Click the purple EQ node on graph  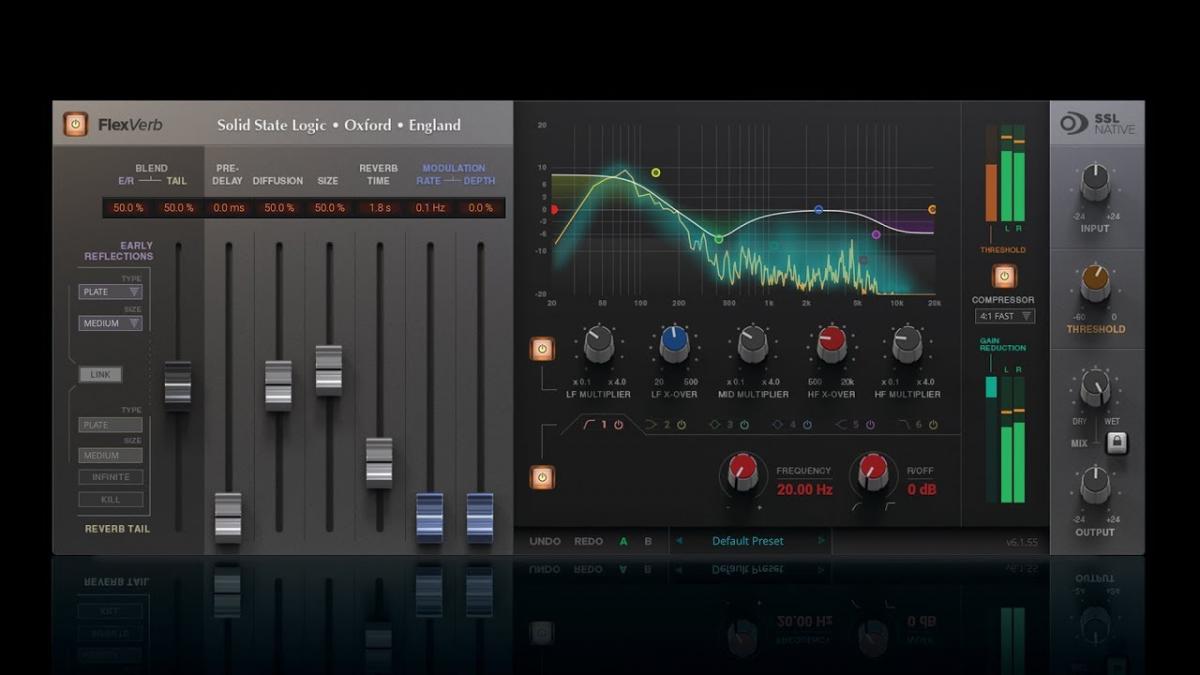pyautogui.click(x=876, y=235)
